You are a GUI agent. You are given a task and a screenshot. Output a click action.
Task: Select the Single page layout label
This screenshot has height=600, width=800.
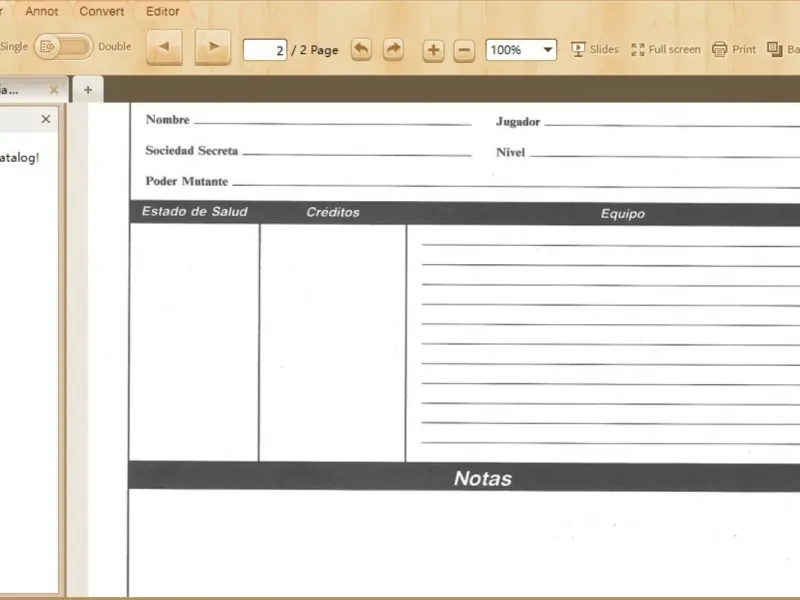[x=14, y=46]
